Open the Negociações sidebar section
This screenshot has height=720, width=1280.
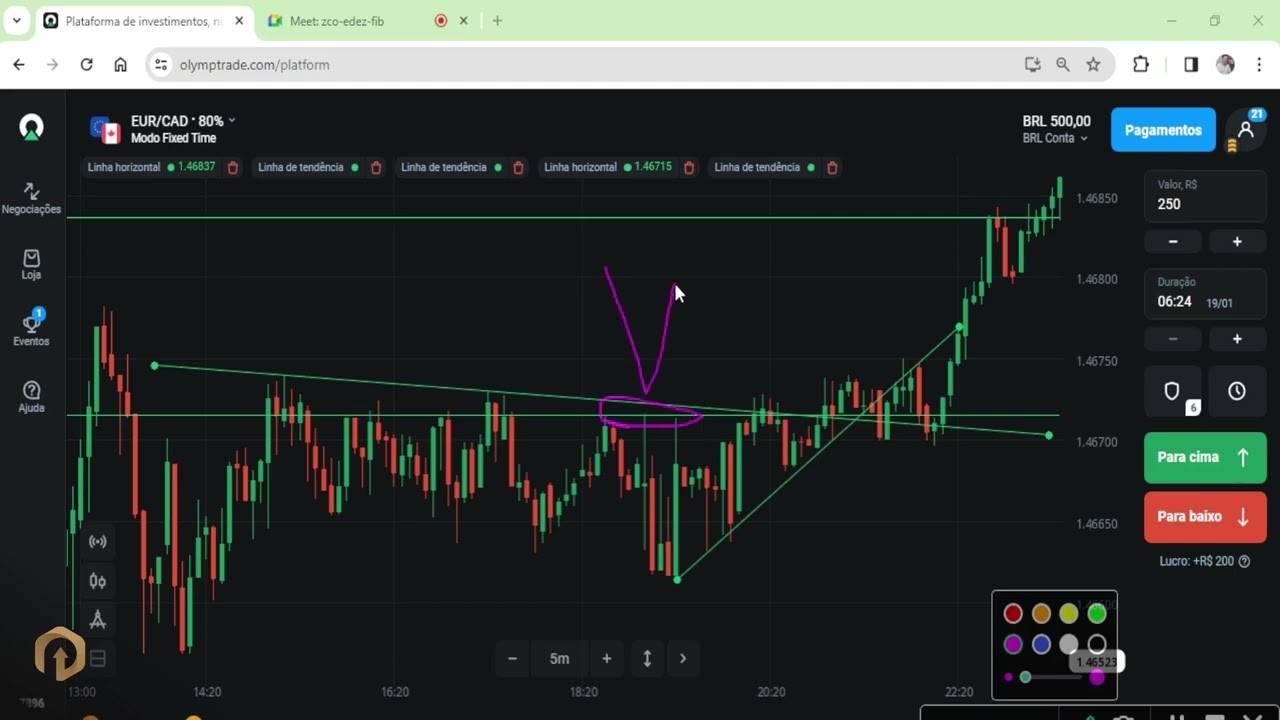(x=31, y=198)
